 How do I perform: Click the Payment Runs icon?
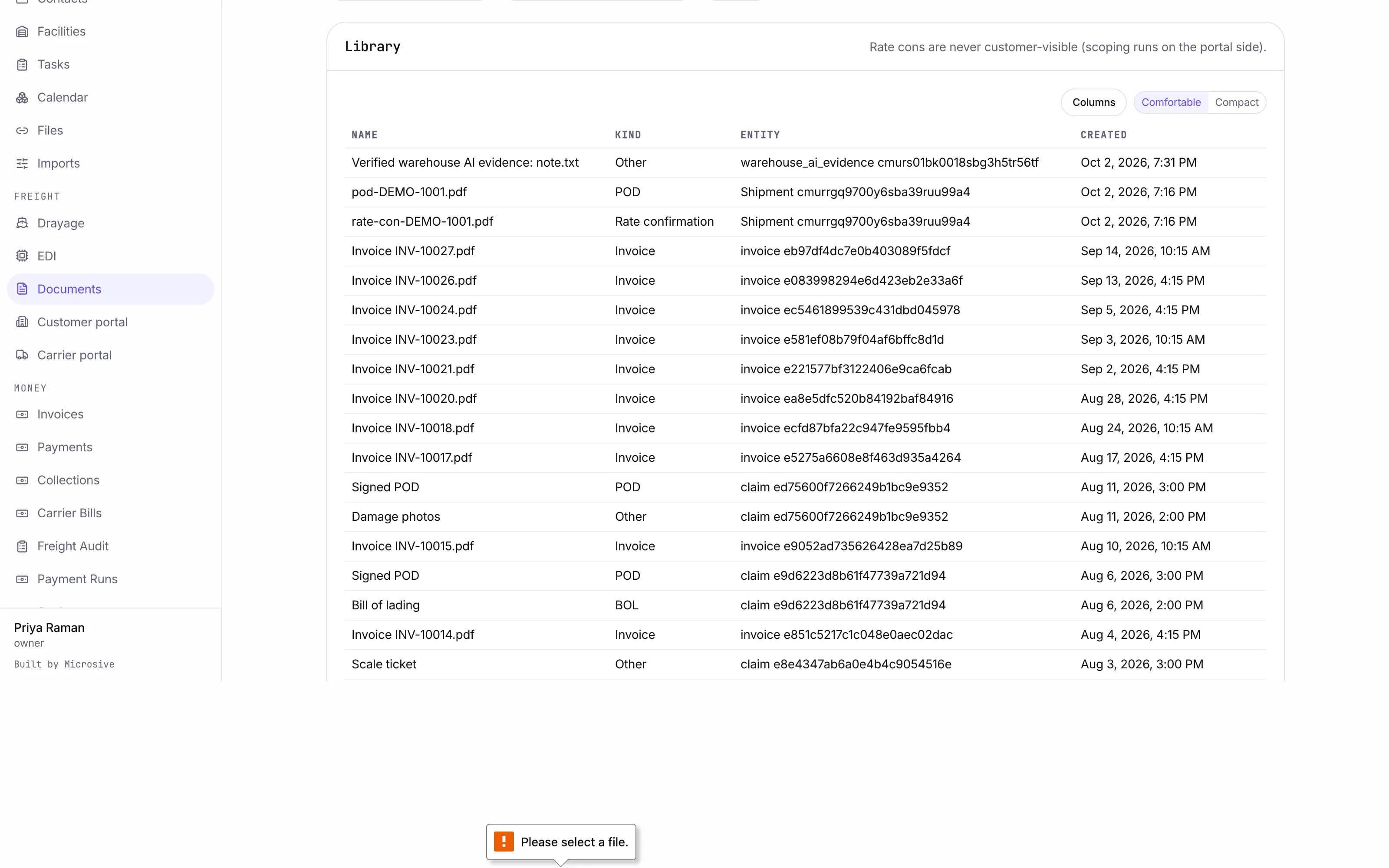tap(22, 579)
